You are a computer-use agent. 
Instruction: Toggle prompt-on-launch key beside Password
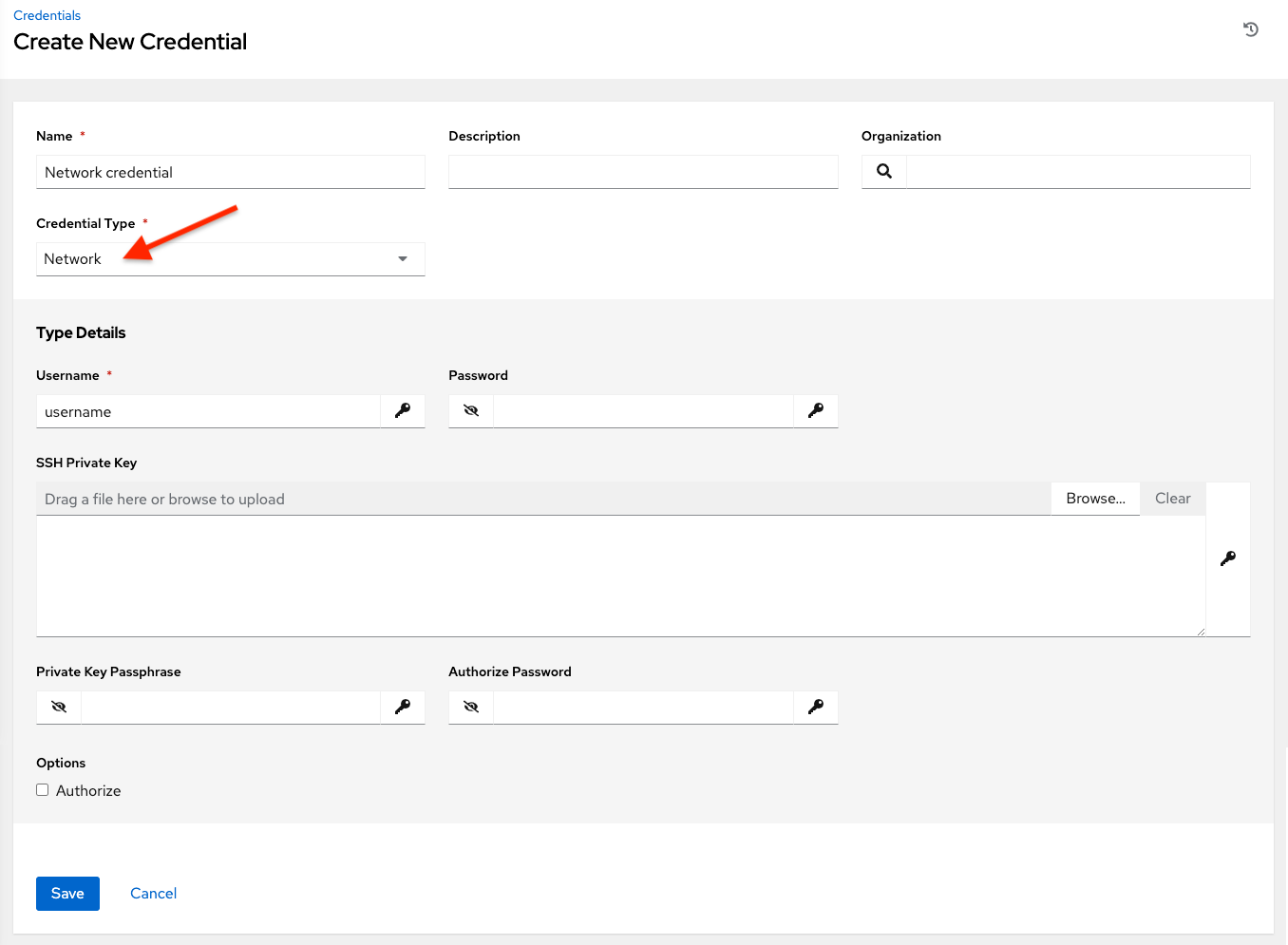815,410
